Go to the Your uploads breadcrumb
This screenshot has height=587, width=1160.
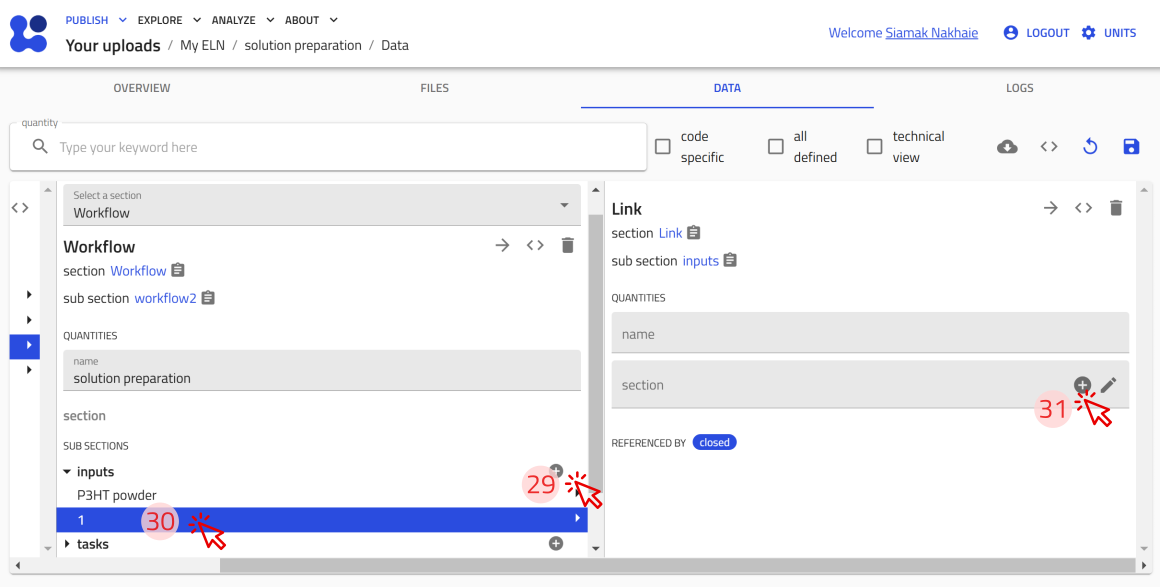(113, 45)
